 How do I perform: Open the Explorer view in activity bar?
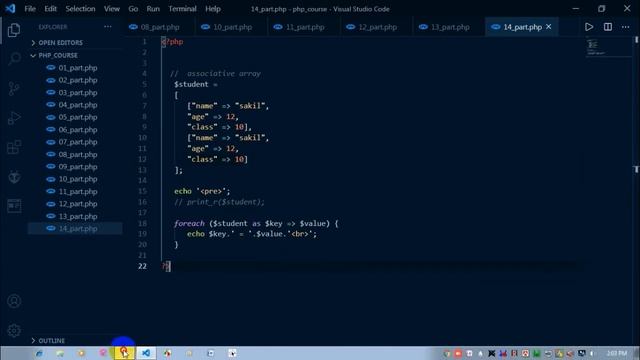point(14,30)
